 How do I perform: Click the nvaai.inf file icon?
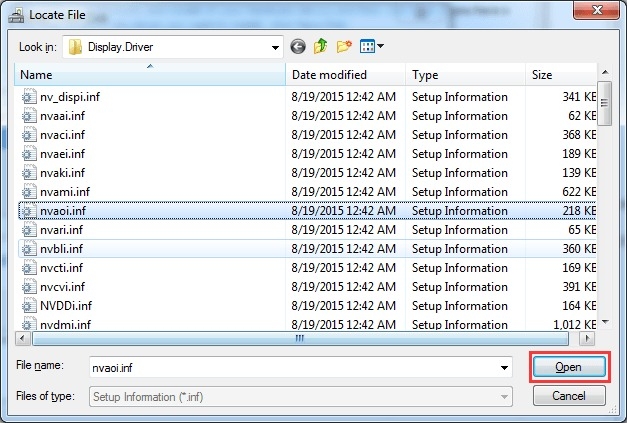tap(28, 116)
